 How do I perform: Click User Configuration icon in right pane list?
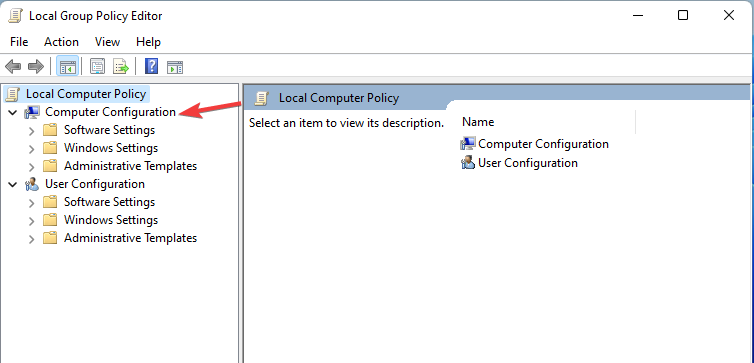(468, 163)
